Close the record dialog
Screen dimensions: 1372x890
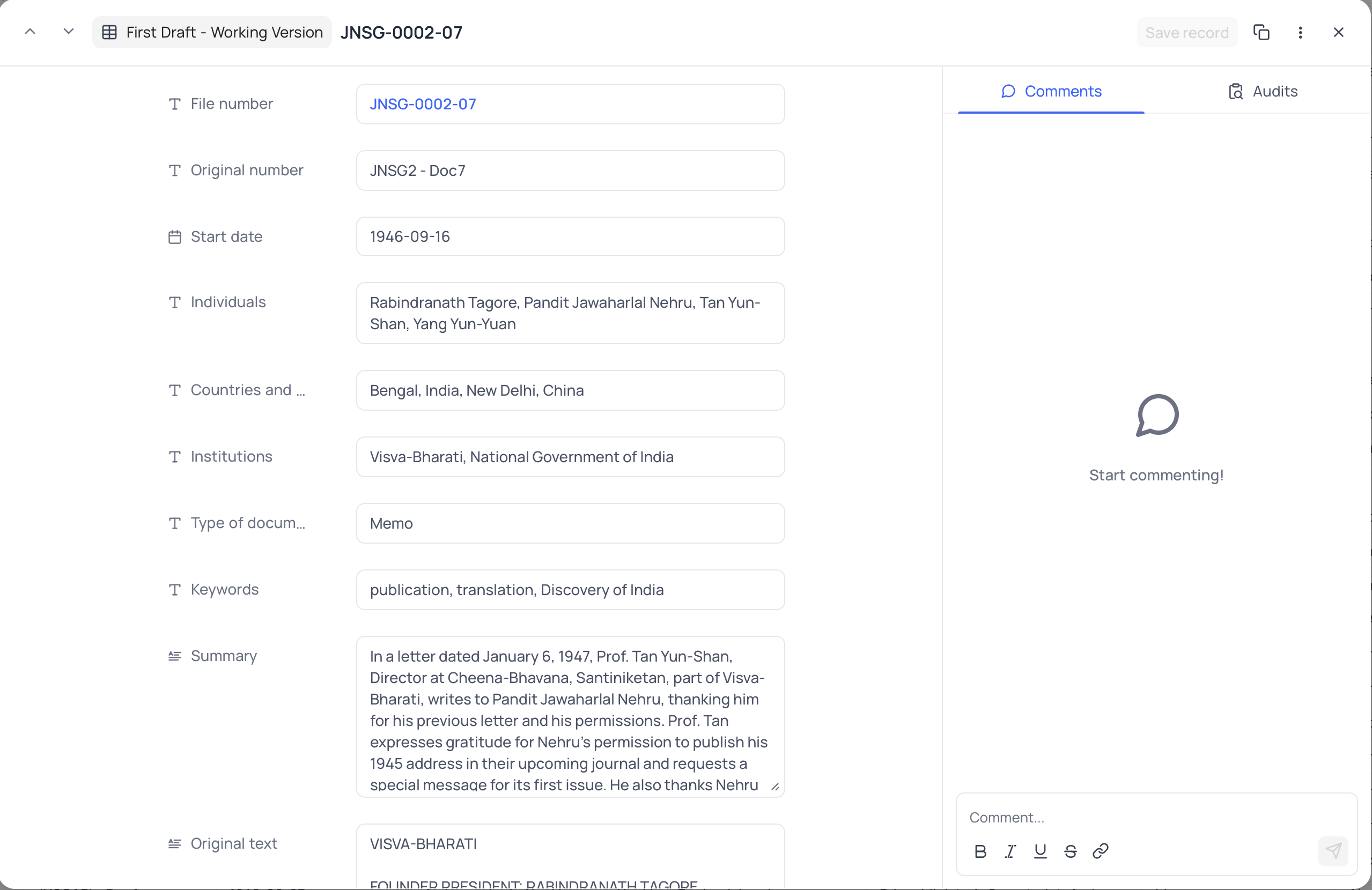[1339, 32]
